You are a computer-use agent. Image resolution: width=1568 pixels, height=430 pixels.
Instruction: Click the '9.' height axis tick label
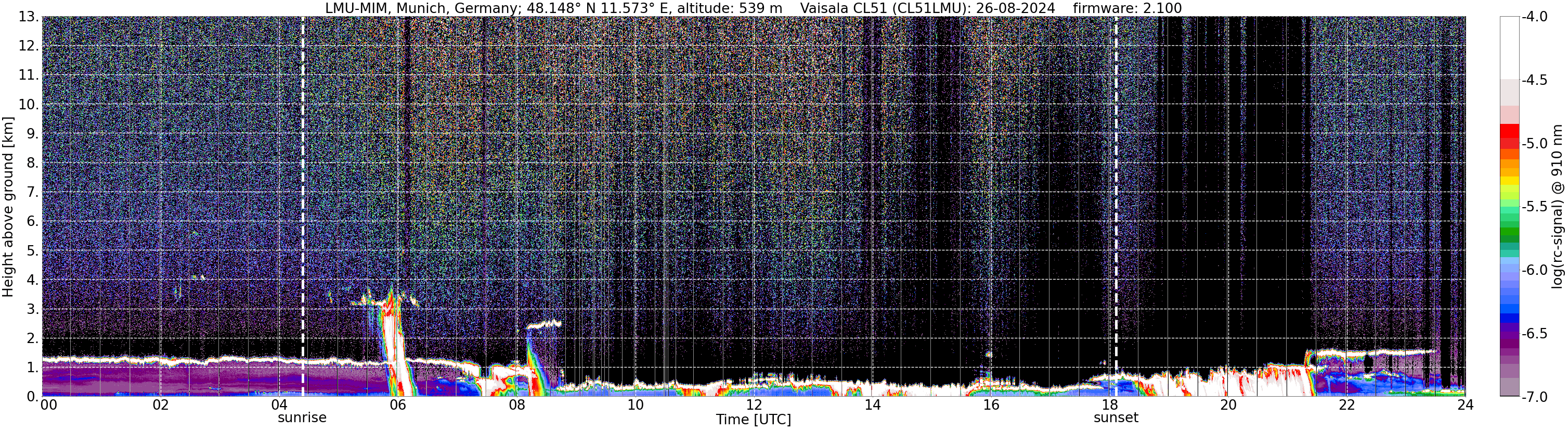[32, 133]
